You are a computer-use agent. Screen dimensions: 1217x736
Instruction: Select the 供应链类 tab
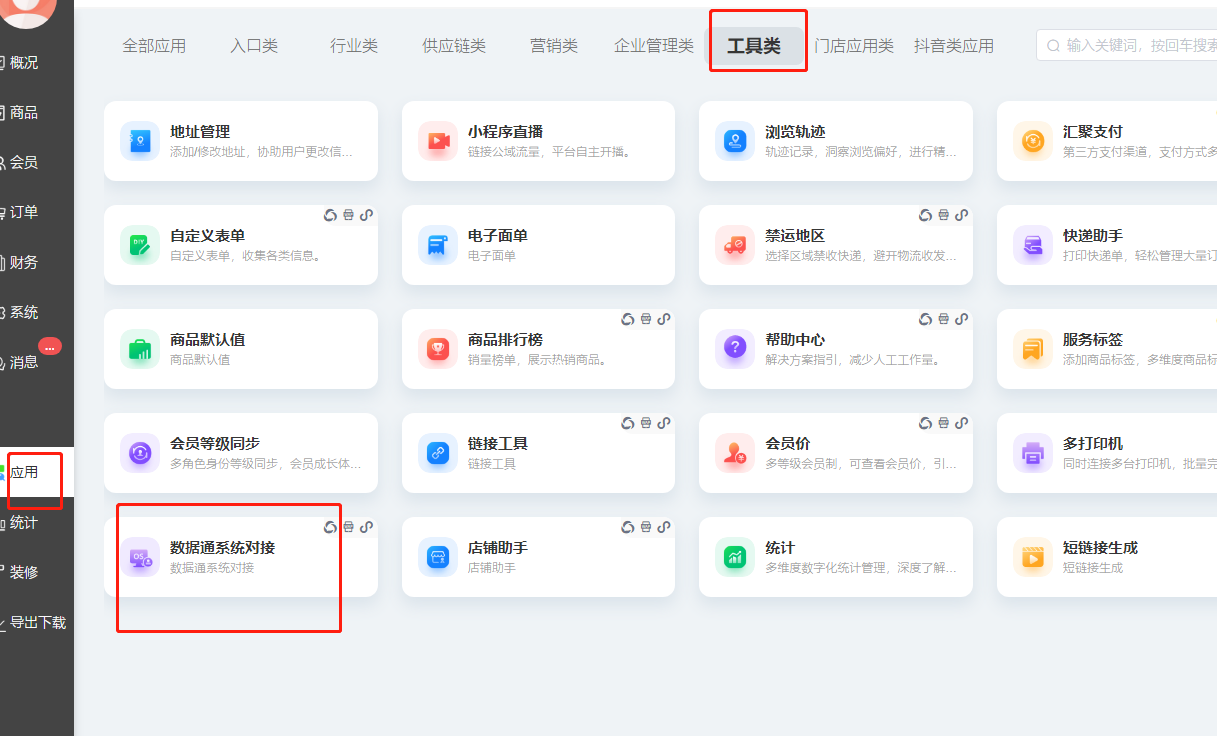(x=453, y=46)
